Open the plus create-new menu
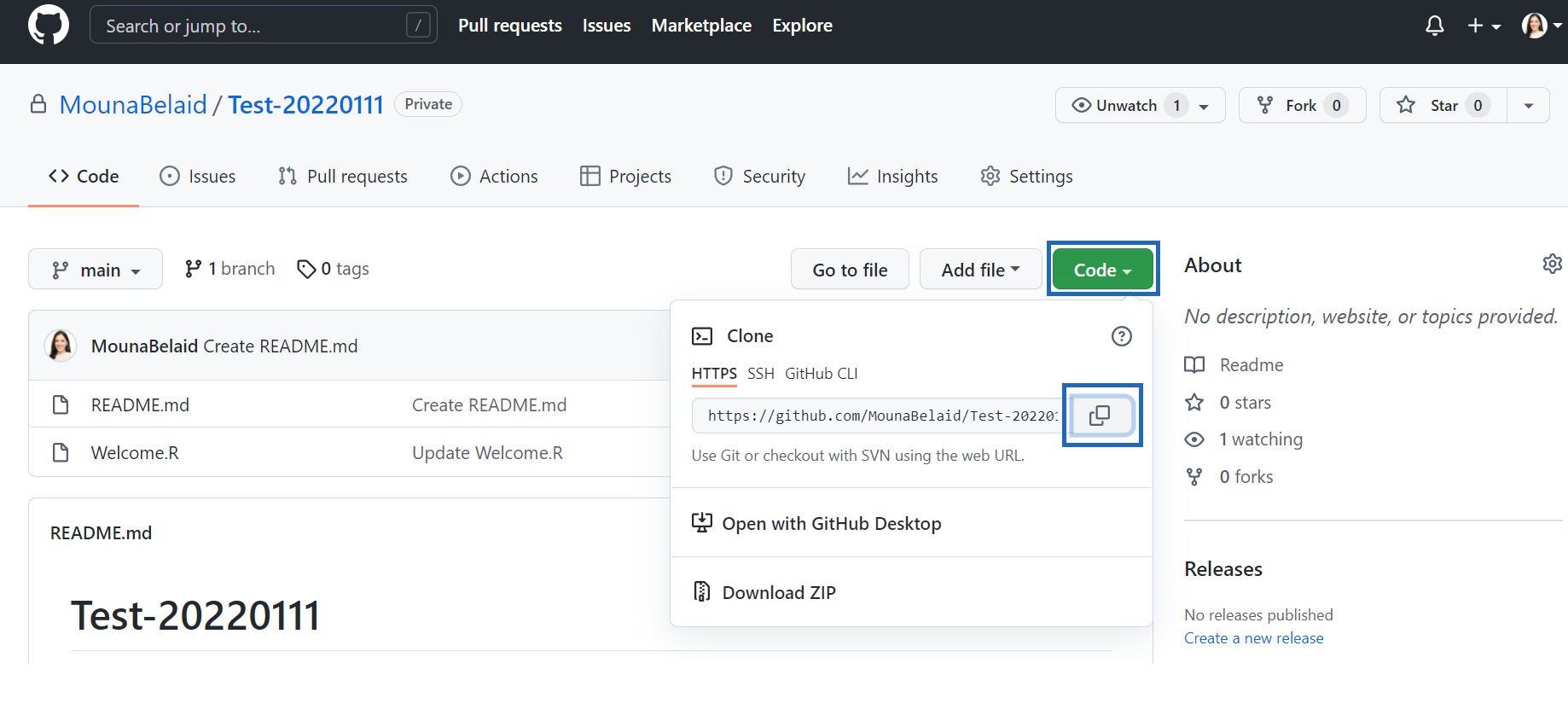 1484,26
